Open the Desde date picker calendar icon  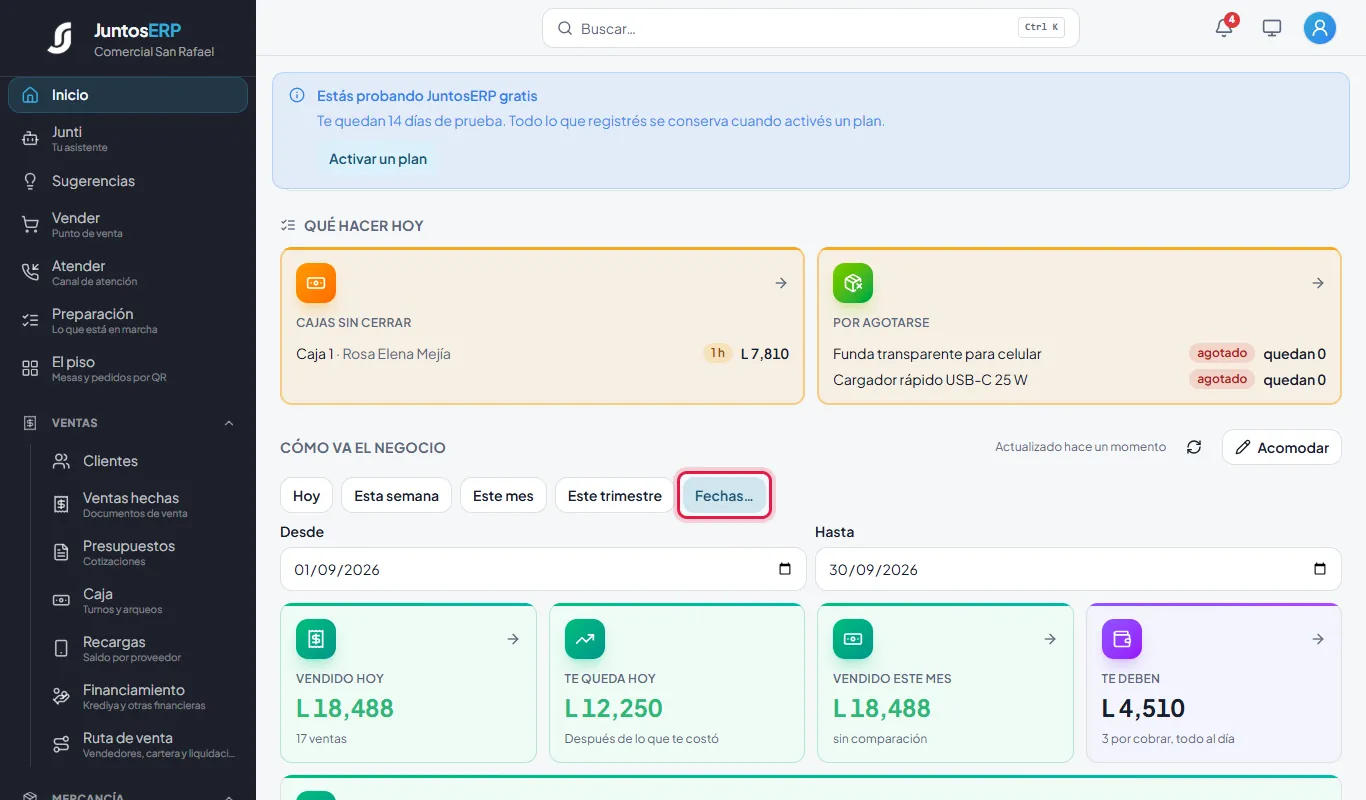pyautogui.click(x=785, y=569)
